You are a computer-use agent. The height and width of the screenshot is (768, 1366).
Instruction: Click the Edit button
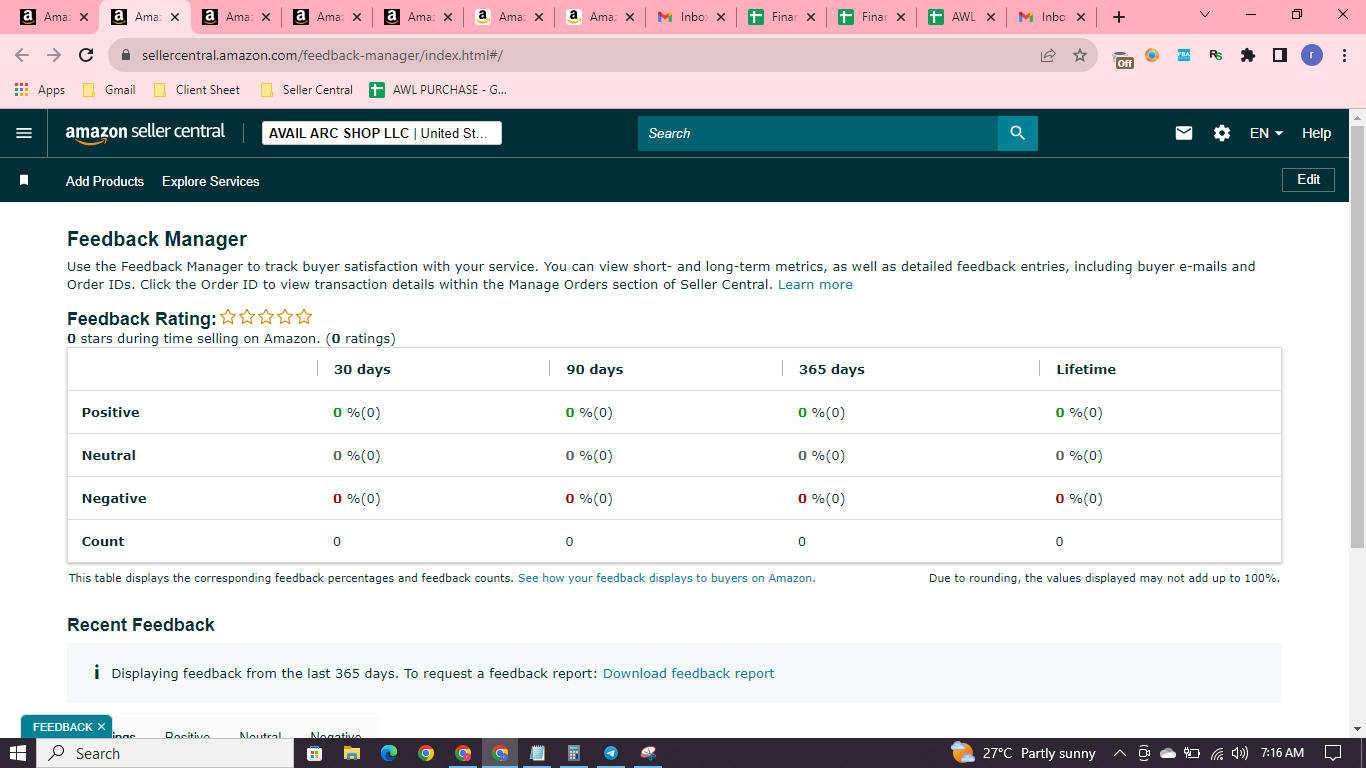click(x=1309, y=180)
